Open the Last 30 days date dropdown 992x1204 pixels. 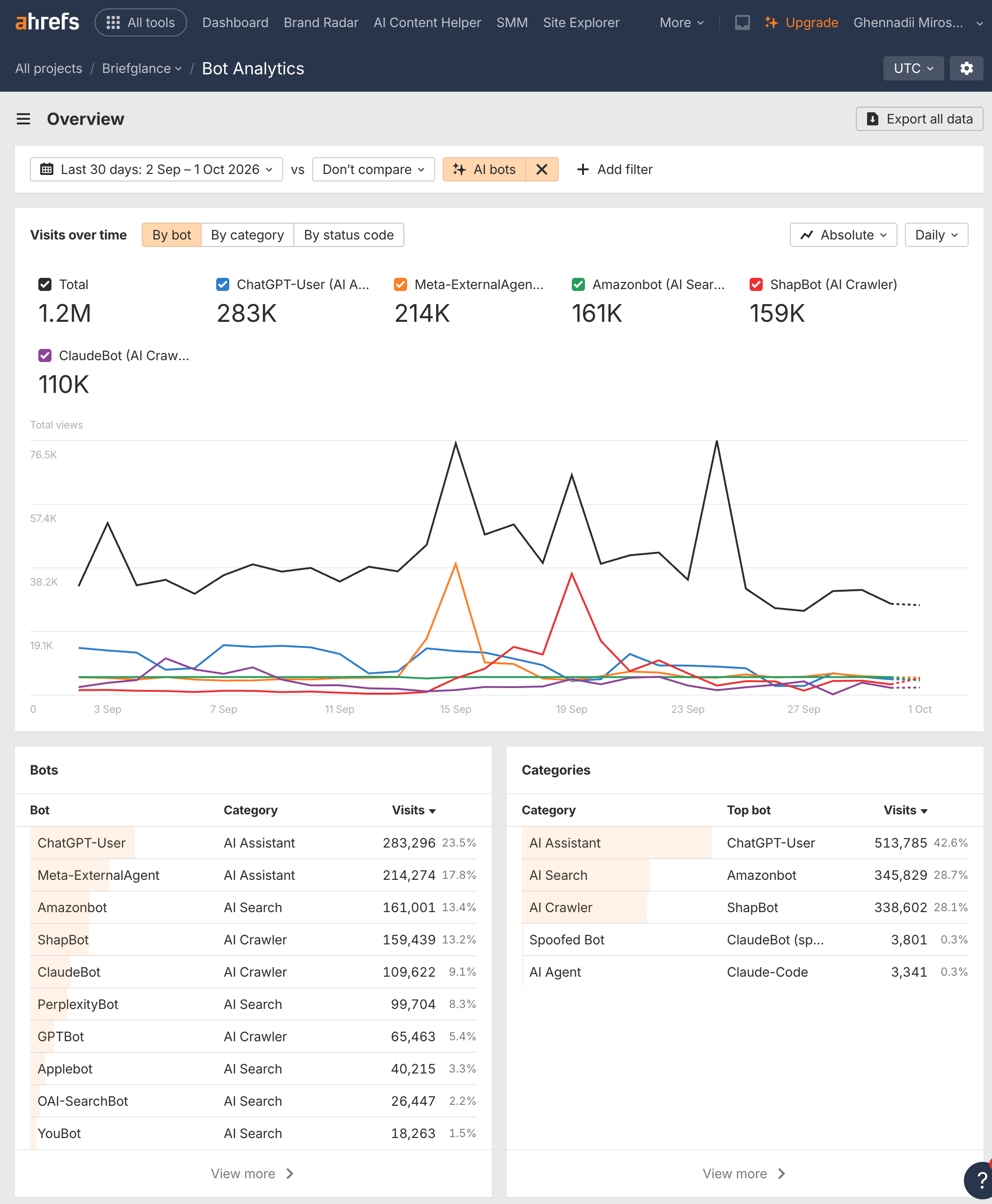156,169
